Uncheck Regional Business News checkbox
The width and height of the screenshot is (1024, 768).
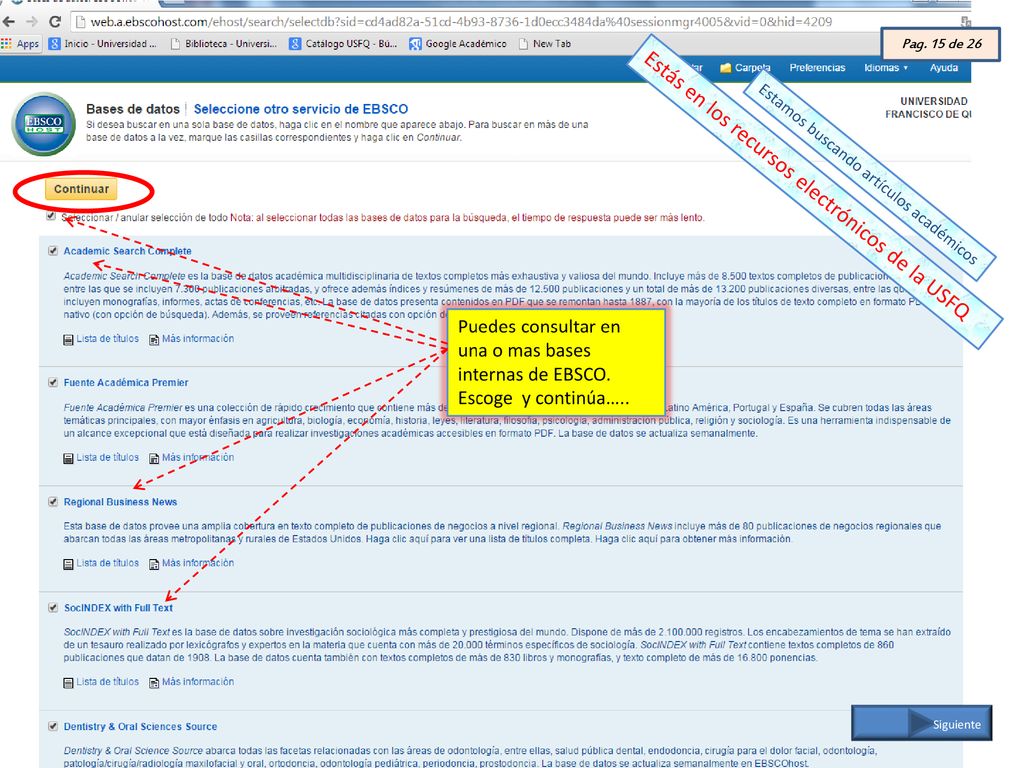click(53, 502)
